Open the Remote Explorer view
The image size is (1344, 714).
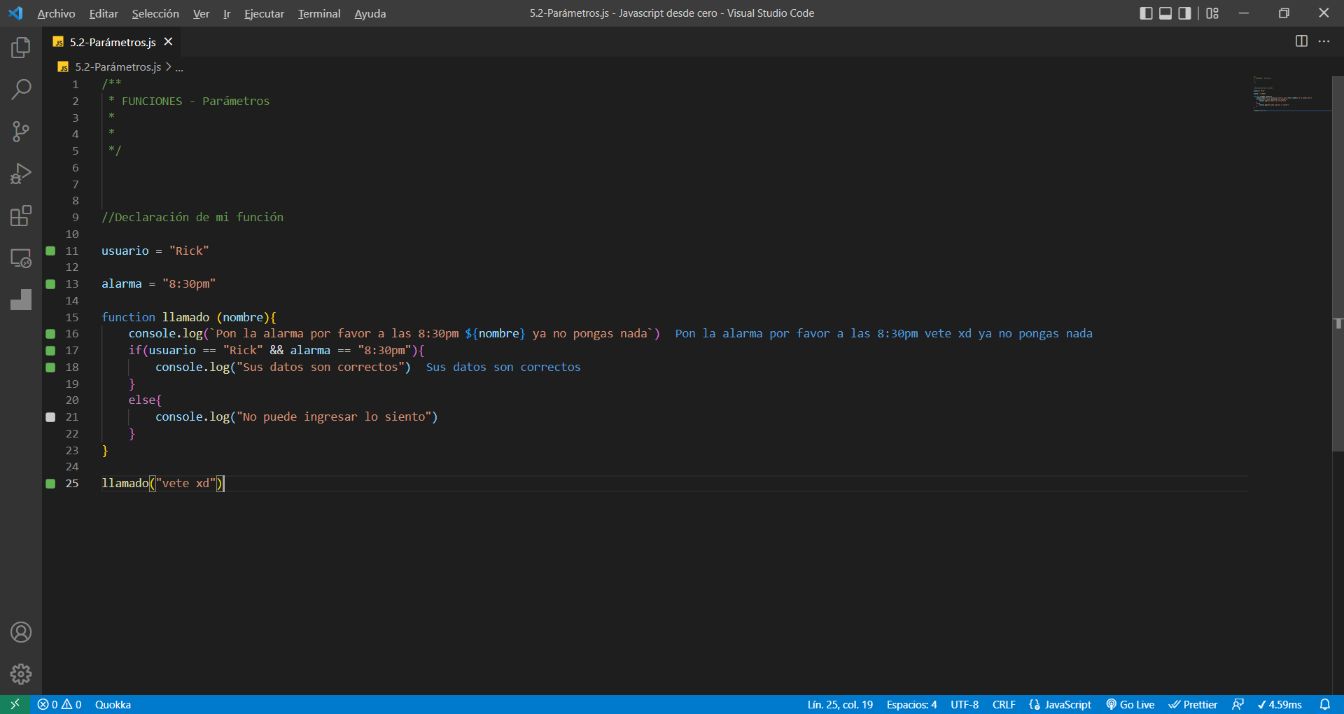[x=21, y=257]
